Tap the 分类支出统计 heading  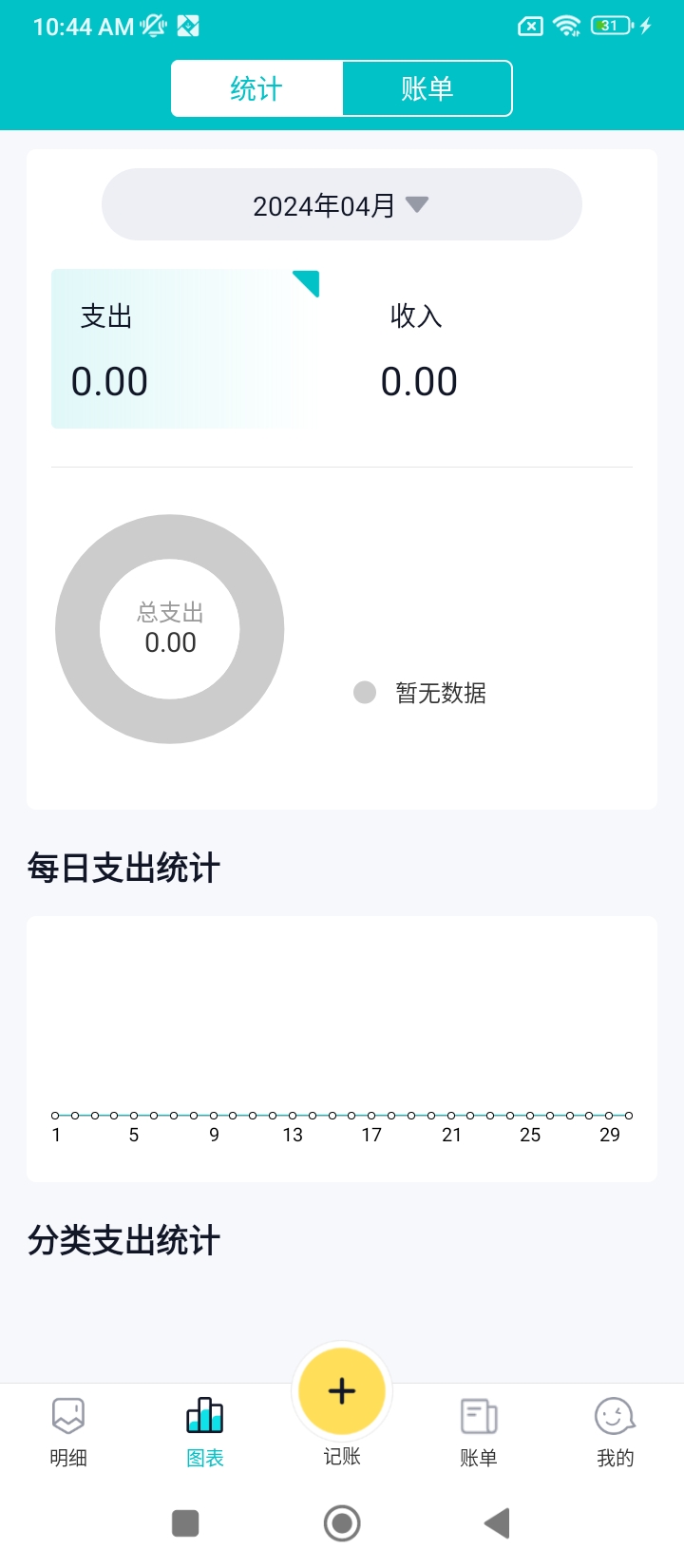(123, 1240)
